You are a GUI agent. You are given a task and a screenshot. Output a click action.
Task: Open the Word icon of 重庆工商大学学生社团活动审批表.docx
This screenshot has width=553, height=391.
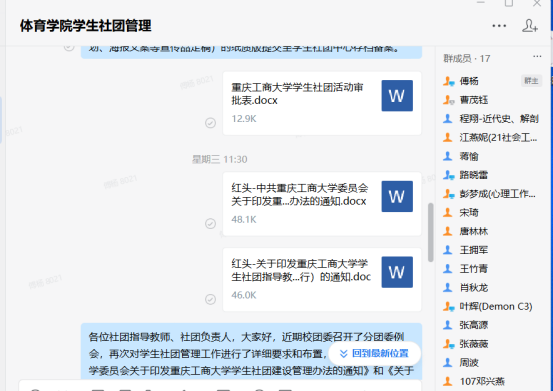(397, 96)
